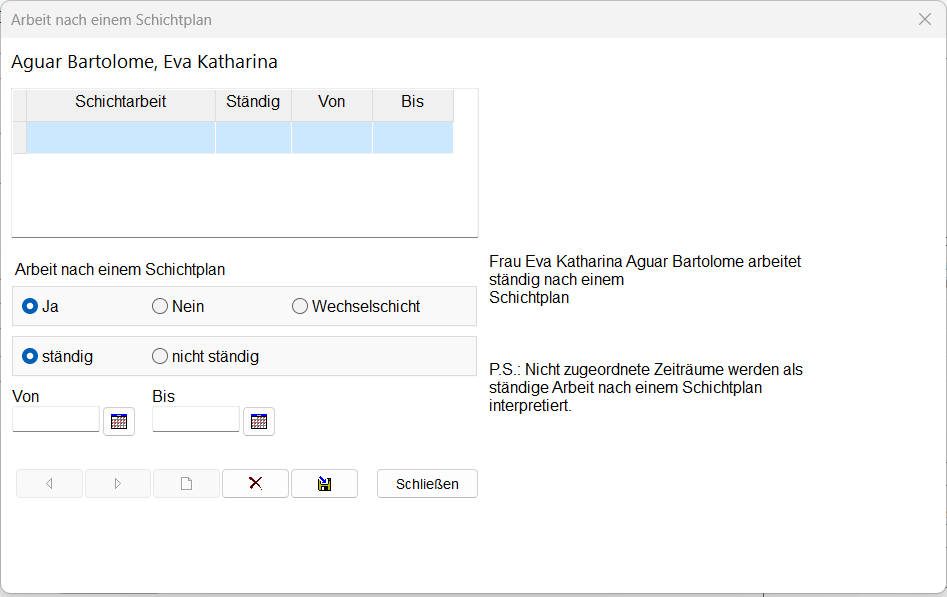Choose the 'Wechselschicht' radio option
The image size is (947, 597).
tap(300, 307)
